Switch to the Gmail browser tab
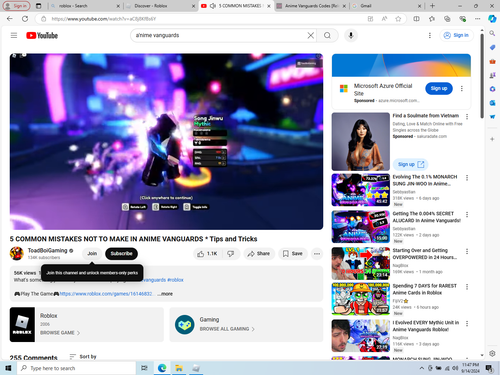The height and width of the screenshot is (375, 500). [386, 6]
